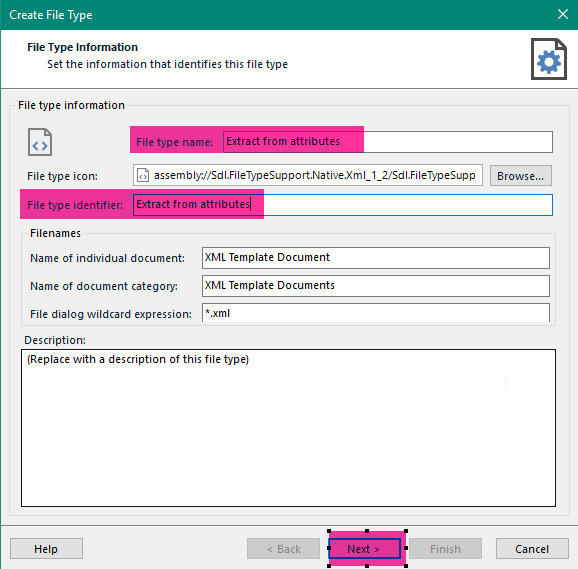Click the Finish button
Image resolution: width=578 pixels, height=569 pixels.
(x=445, y=549)
